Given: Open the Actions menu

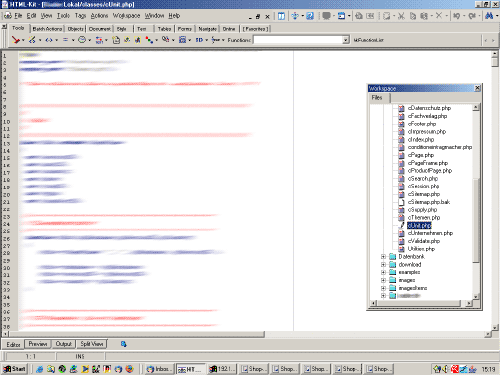Looking at the screenshot, I should click(99, 16).
